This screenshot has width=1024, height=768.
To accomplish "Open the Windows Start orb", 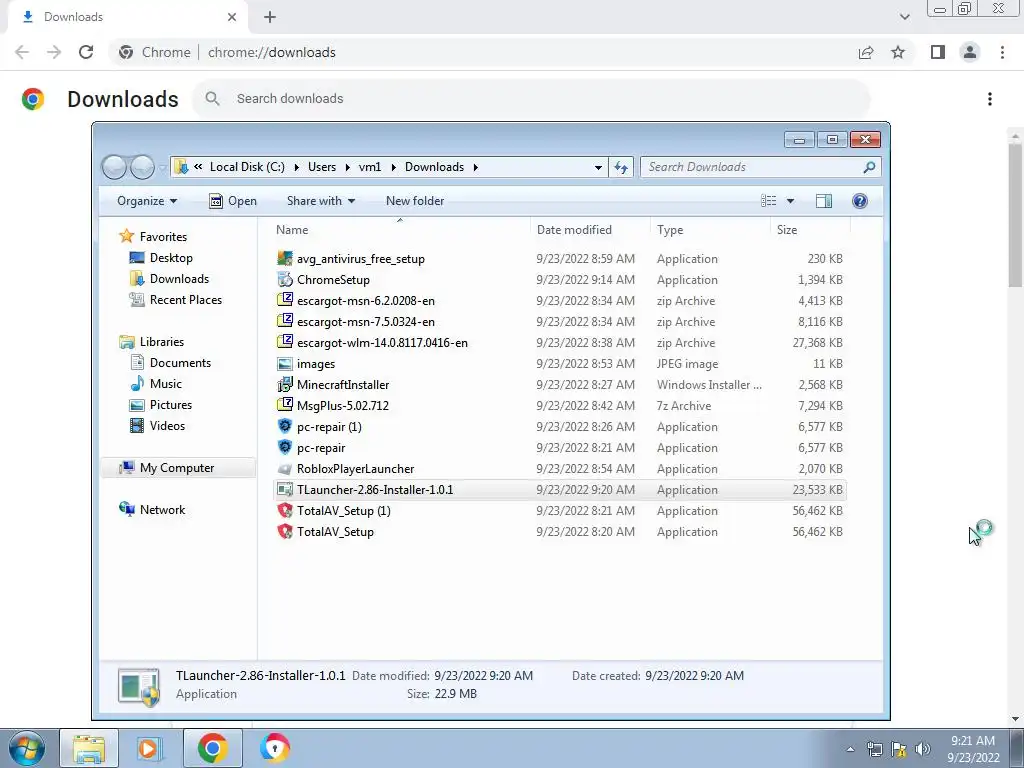I will pos(27,748).
